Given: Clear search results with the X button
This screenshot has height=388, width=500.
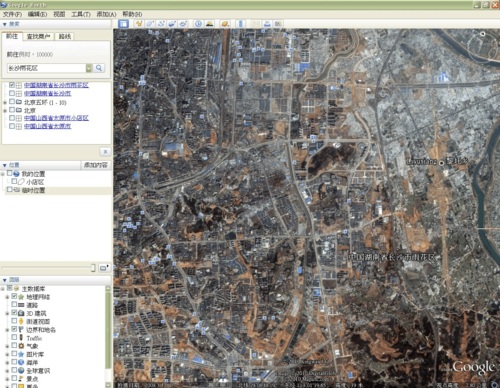Looking at the screenshot, I should (105, 152).
